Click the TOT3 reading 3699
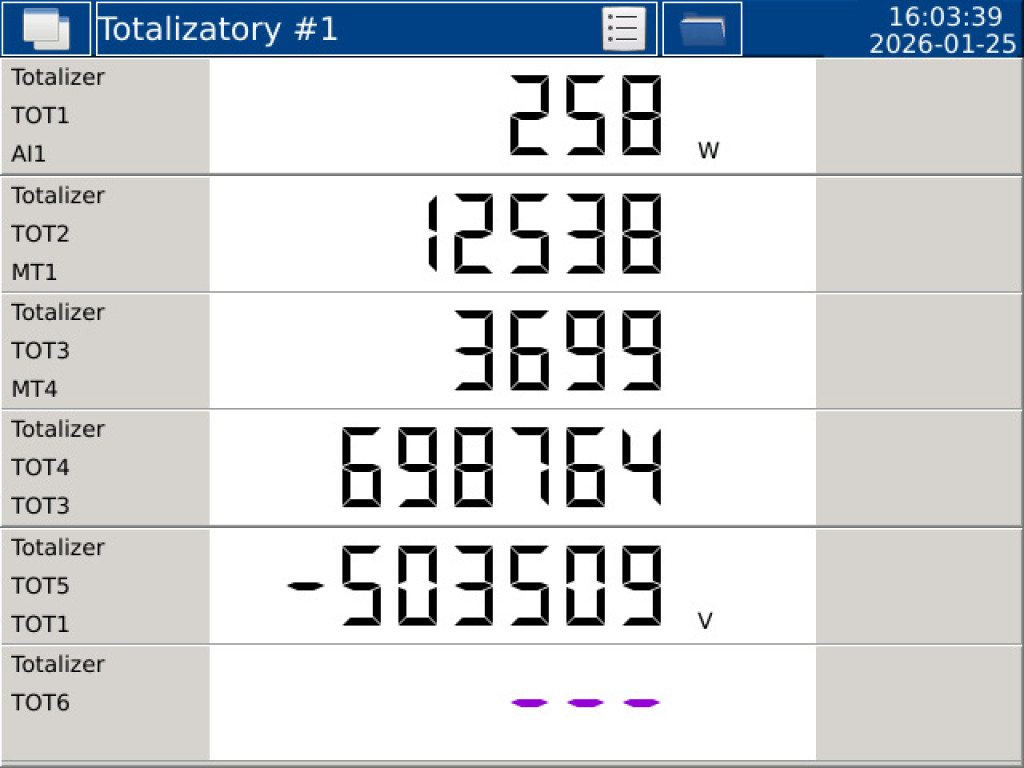1024x768 pixels. (559, 351)
